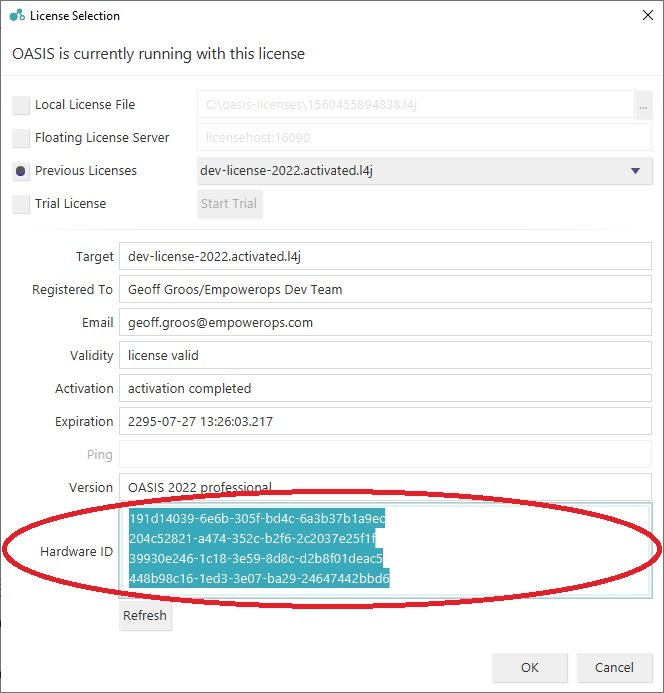Click the Start Trial button
Screen dimensions: 664x693
pyautogui.click(x=230, y=204)
